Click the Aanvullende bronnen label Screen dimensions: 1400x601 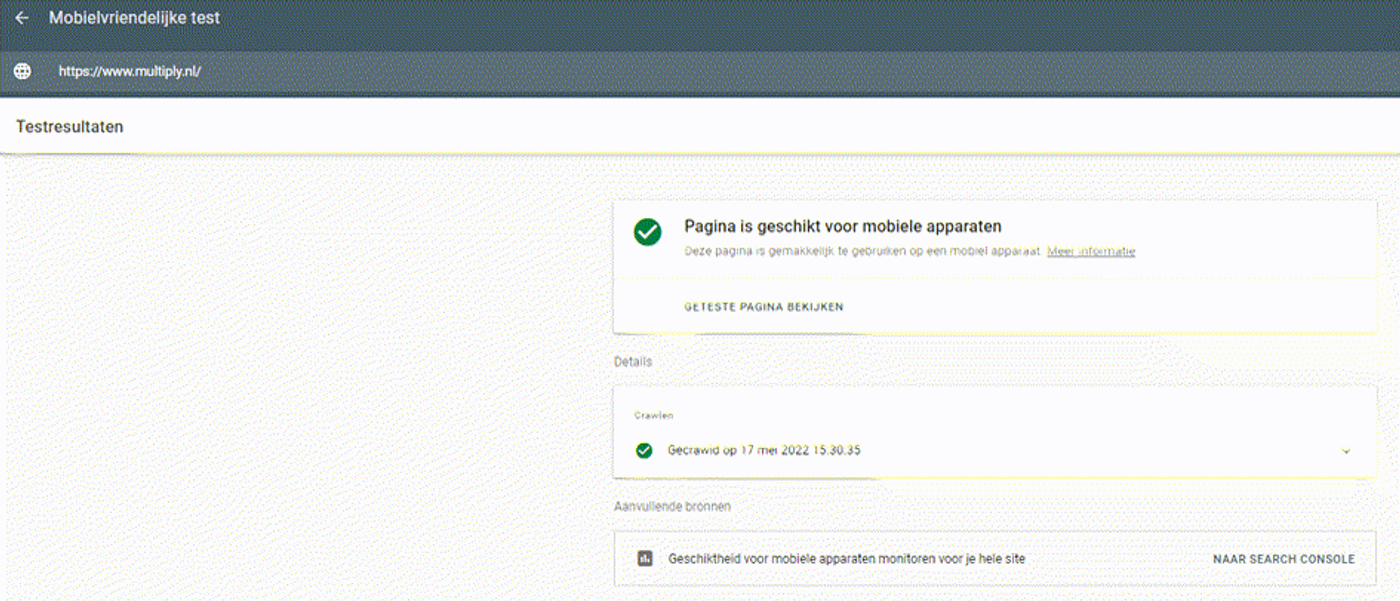pyautogui.click(x=672, y=507)
